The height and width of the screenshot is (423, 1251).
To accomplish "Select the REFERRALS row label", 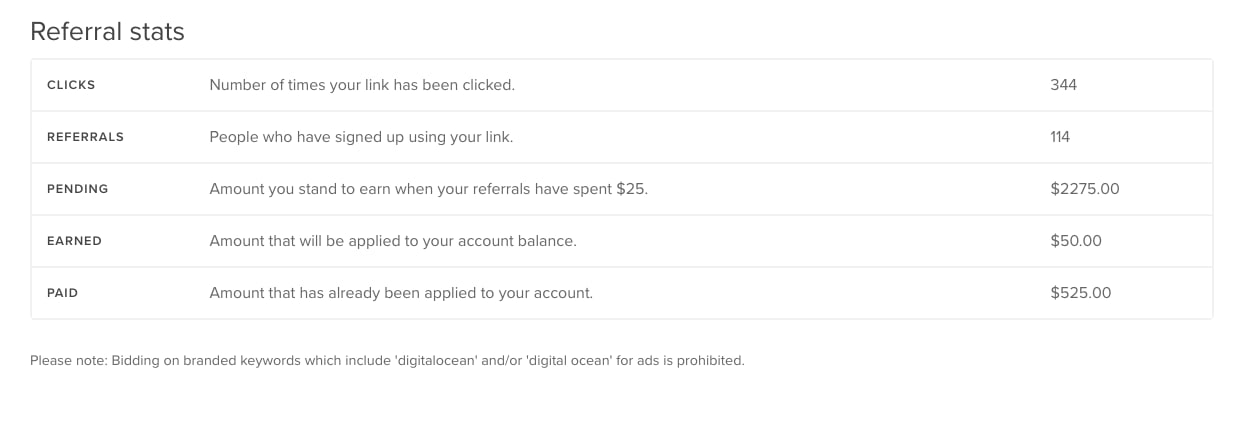I will [x=85, y=137].
